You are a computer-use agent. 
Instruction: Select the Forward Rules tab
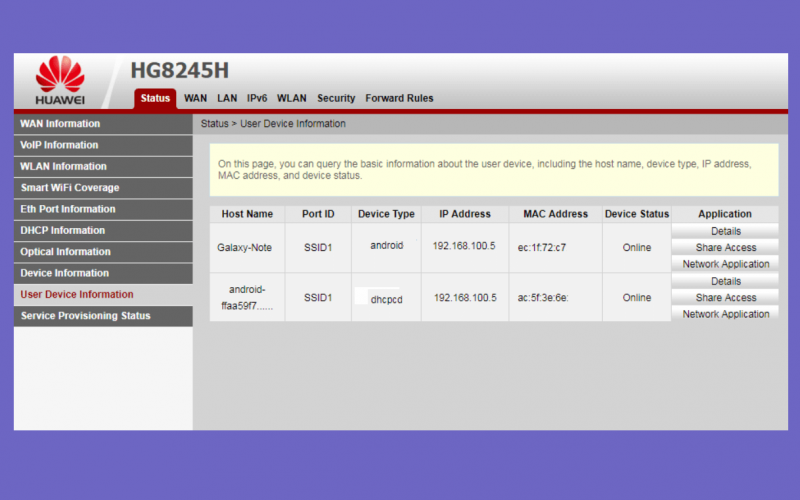click(x=399, y=98)
